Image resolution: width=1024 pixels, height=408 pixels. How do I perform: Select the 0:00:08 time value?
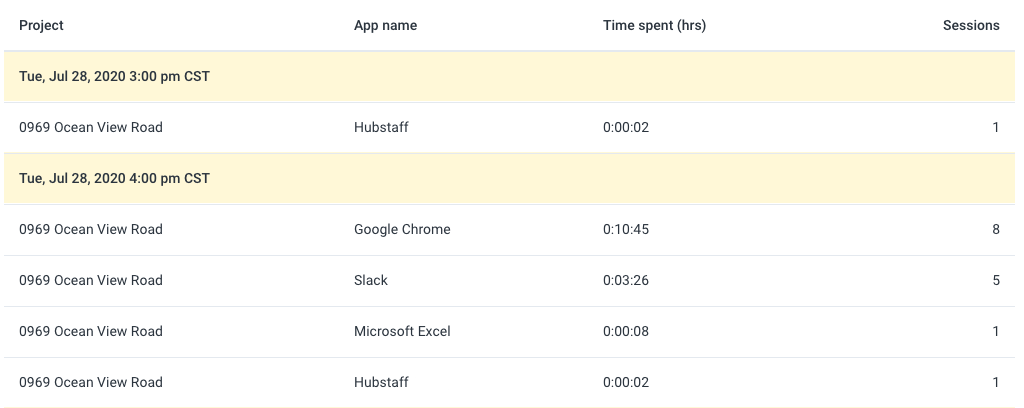point(626,331)
